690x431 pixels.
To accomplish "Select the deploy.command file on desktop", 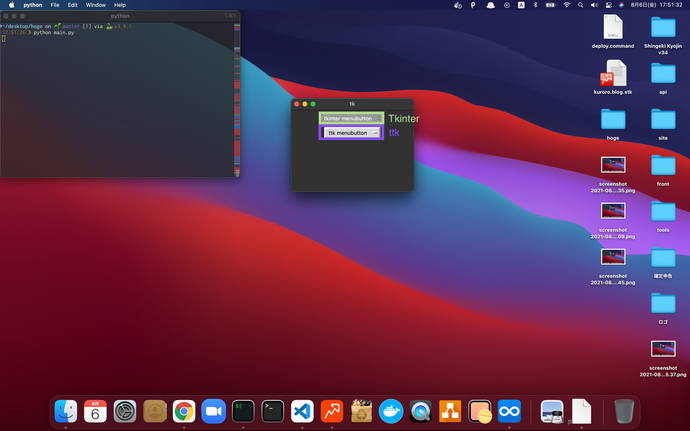I will tap(613, 27).
